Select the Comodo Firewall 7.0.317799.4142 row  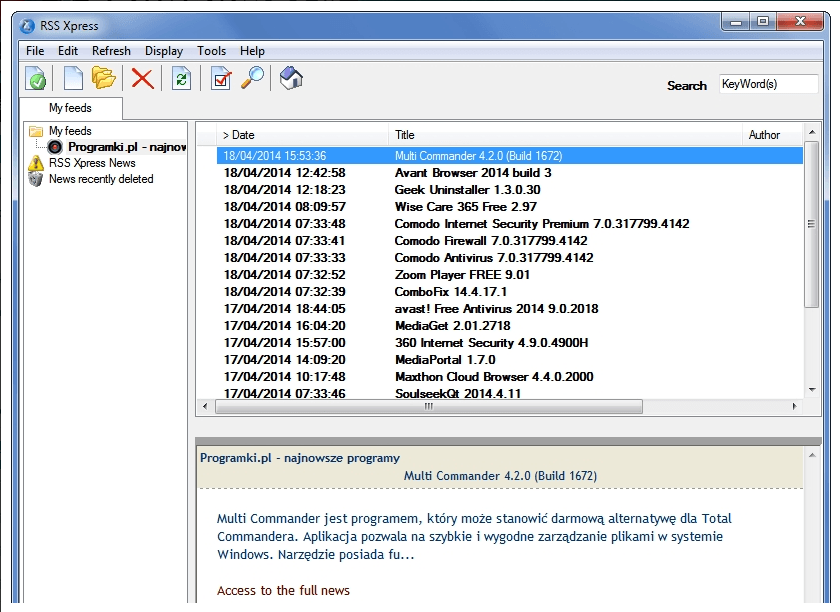[x=509, y=241]
